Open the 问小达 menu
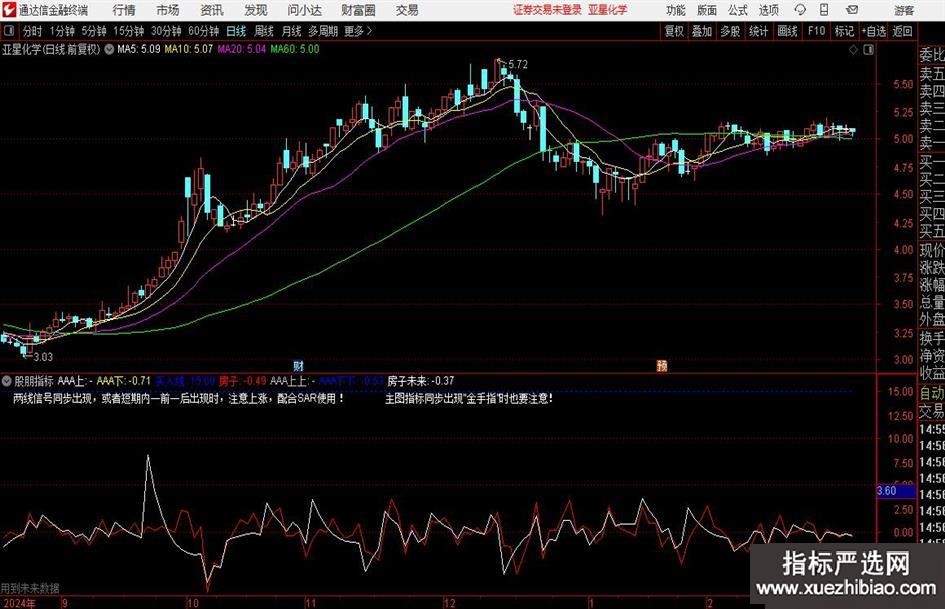Image resolution: width=945 pixels, height=609 pixels. click(304, 10)
